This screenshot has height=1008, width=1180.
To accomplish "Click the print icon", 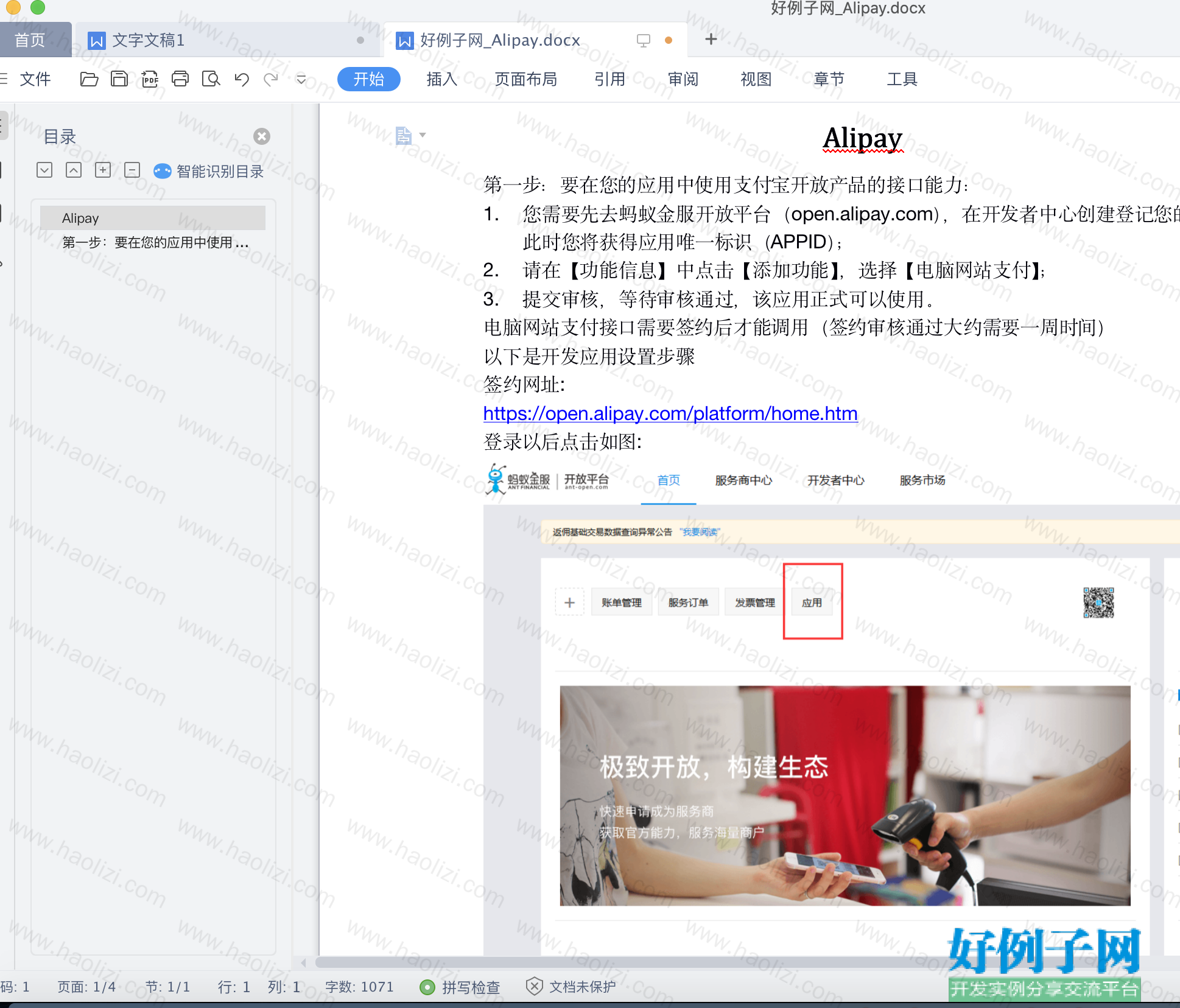I will pyautogui.click(x=180, y=79).
